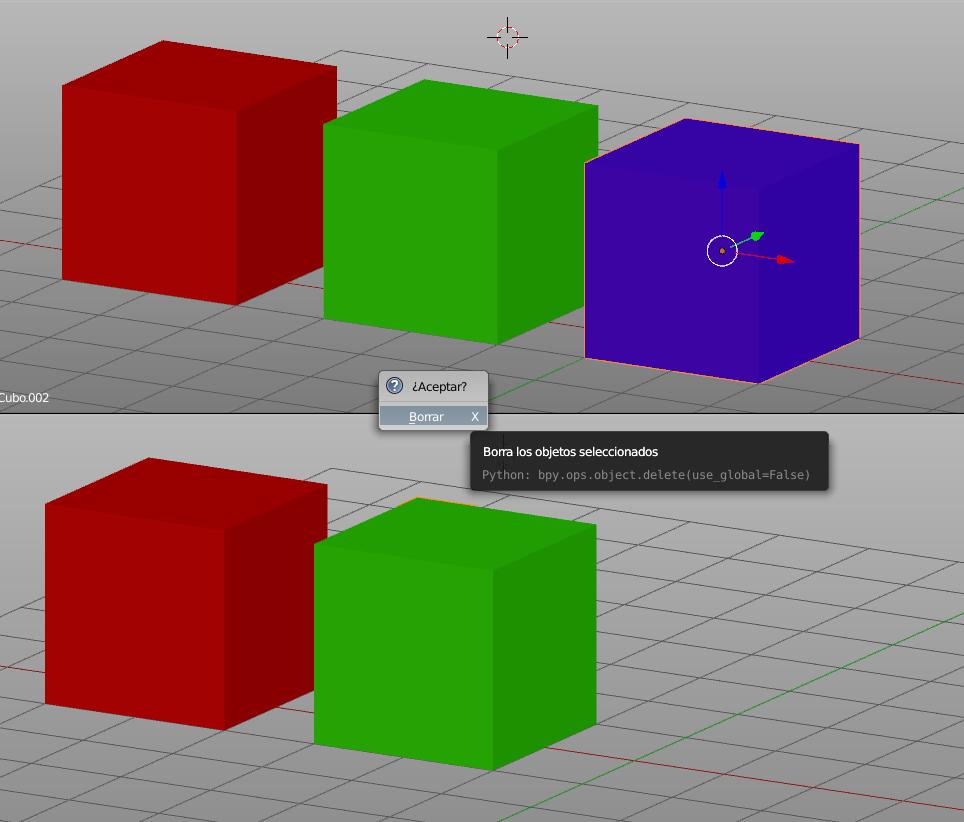Viewport: 964px width, 822px height.
Task: Click the blue Z-axis gizmo arrow
Action: point(722,181)
